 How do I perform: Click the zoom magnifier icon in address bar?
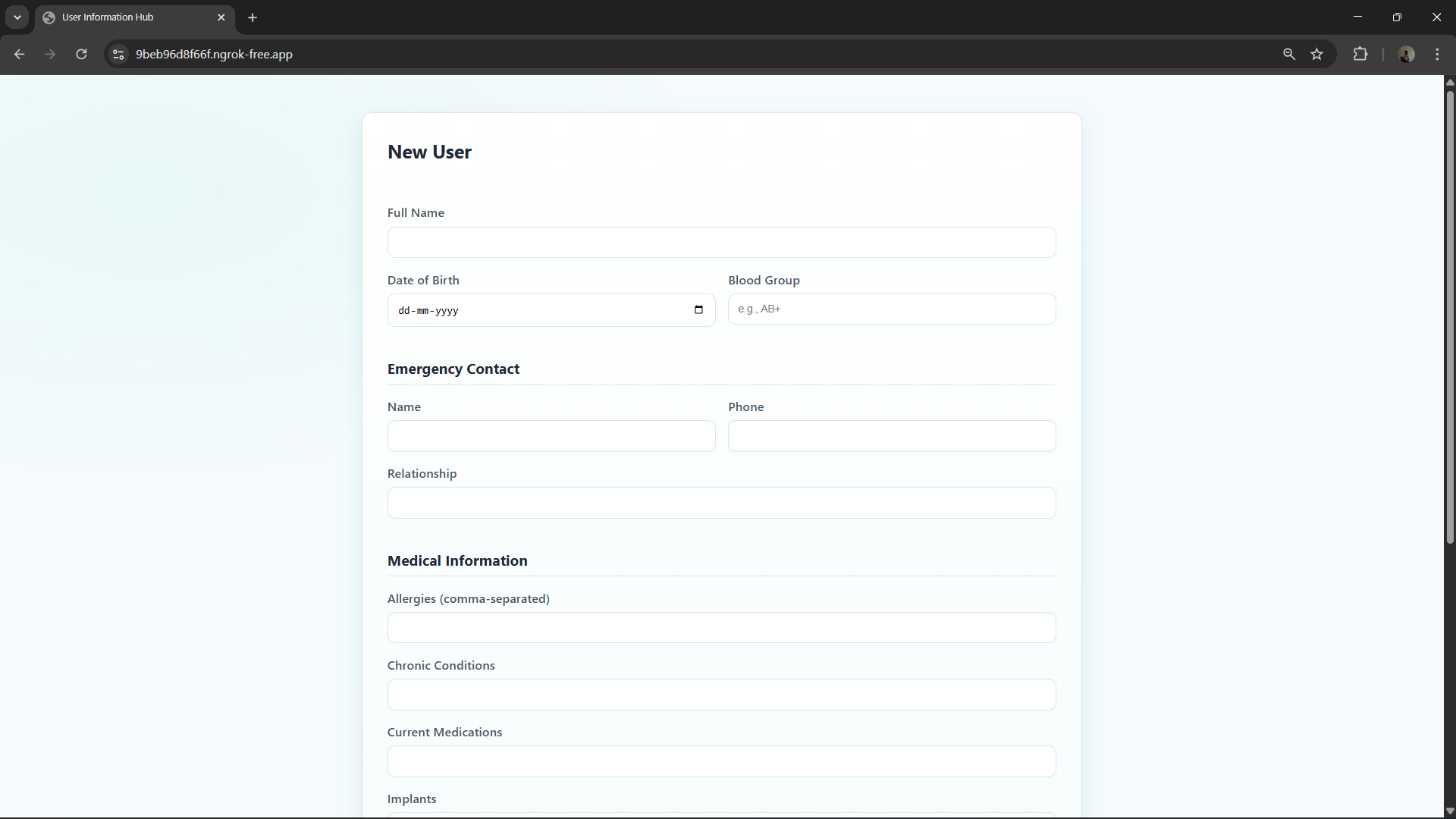[1288, 54]
